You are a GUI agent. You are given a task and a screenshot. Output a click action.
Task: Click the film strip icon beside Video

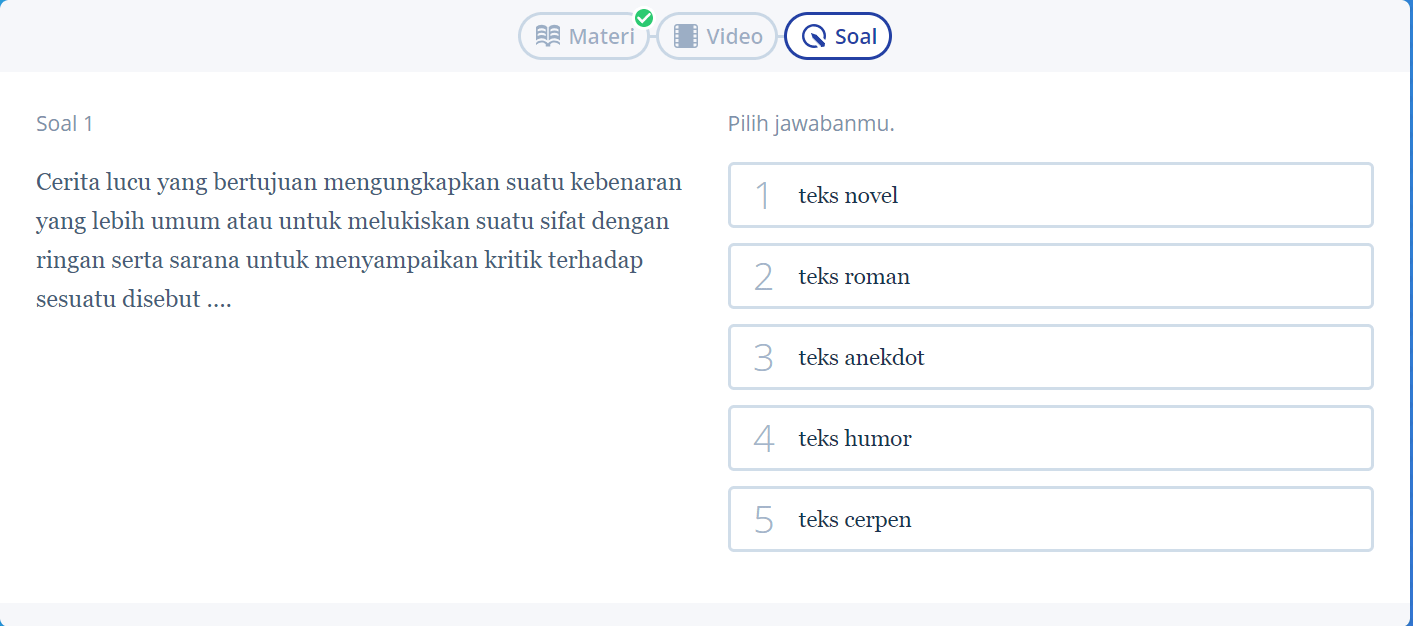686,37
